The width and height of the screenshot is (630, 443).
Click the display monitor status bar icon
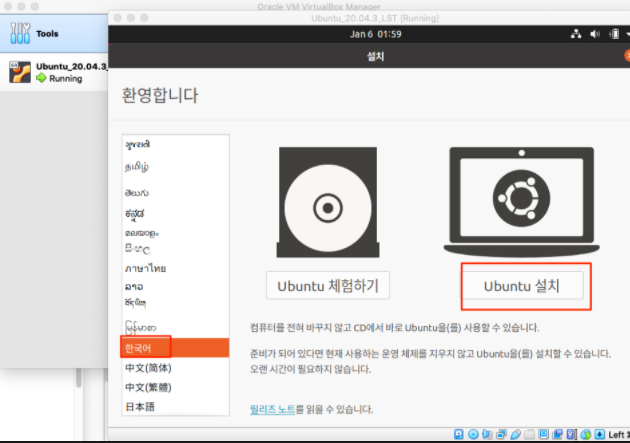(543, 434)
